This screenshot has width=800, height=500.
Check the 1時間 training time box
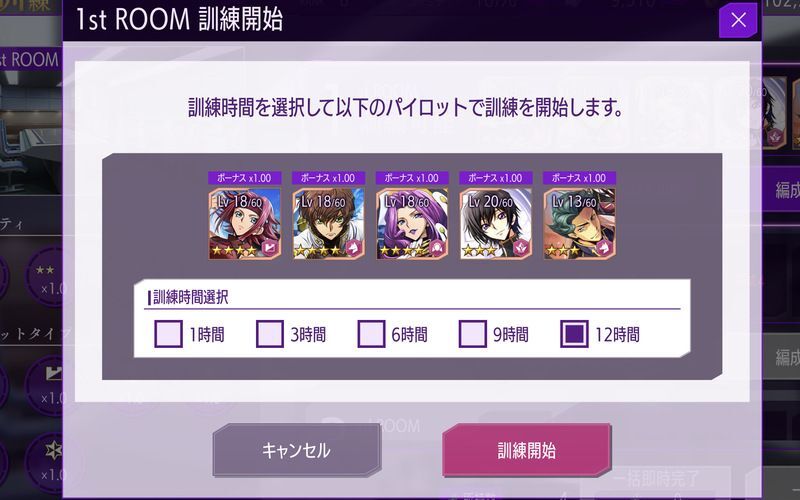pos(168,334)
